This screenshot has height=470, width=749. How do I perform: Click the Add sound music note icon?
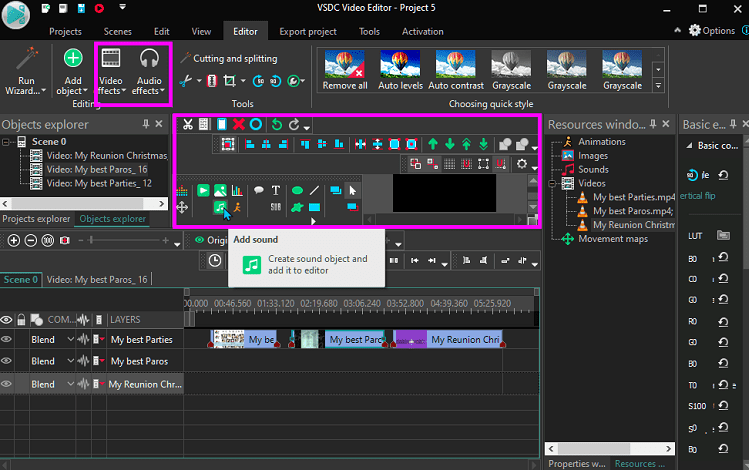pyautogui.click(x=220, y=207)
